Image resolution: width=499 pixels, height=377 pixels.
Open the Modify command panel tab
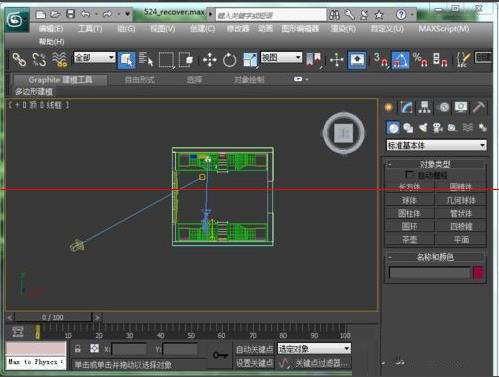point(406,107)
